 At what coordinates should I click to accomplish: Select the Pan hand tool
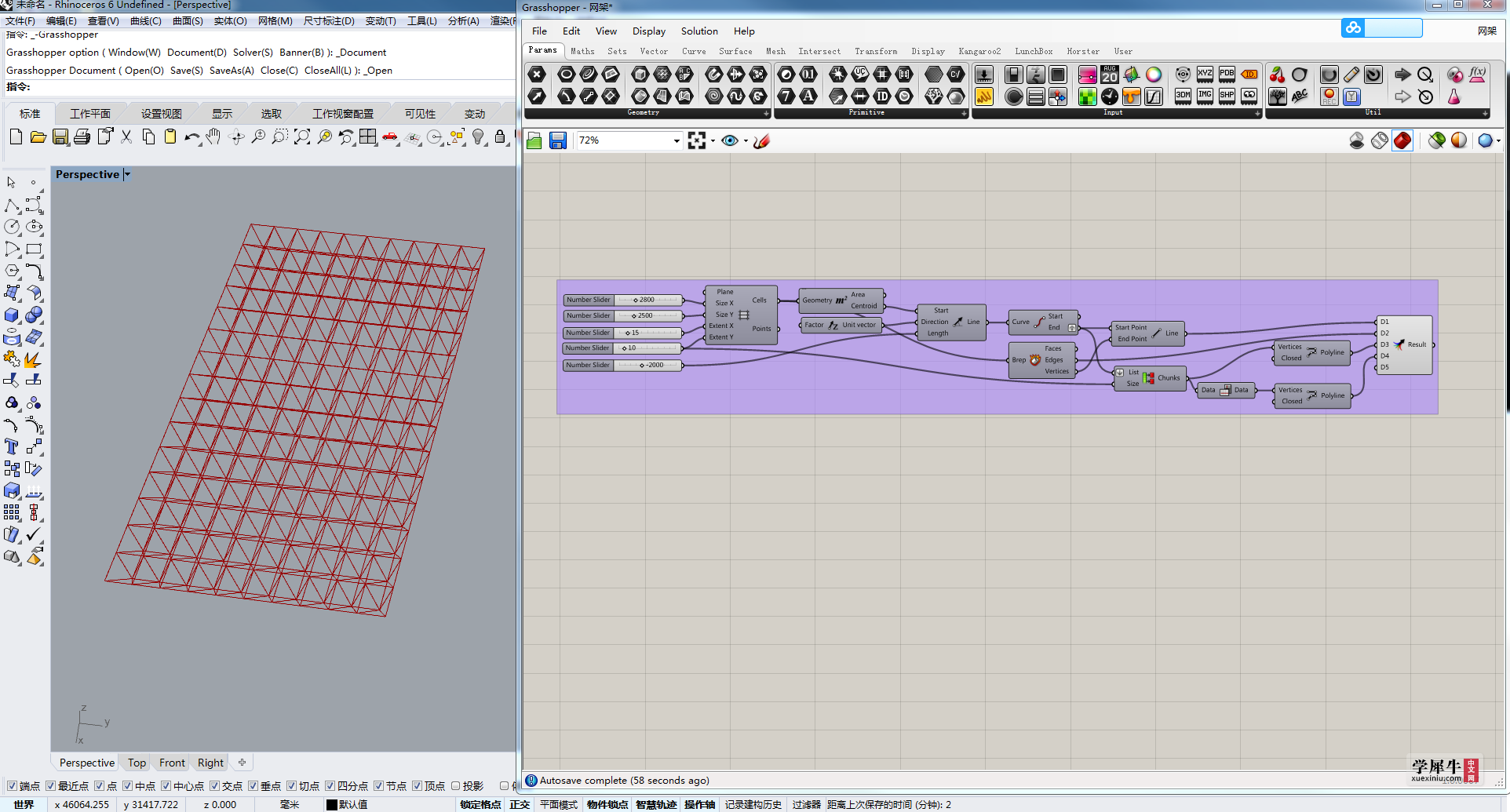click(213, 137)
